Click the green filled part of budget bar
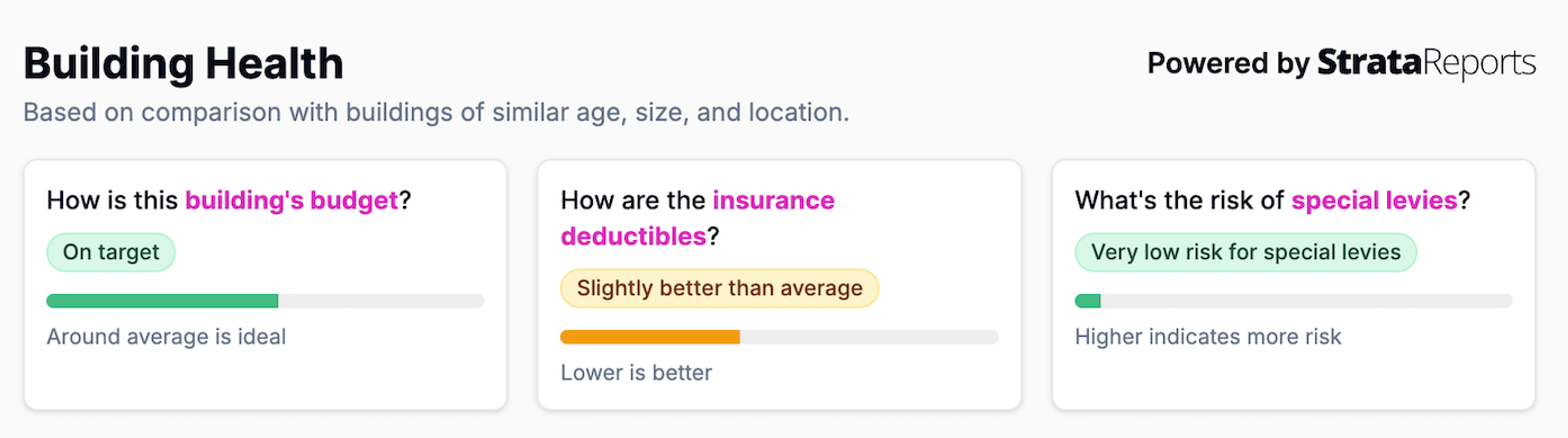 coord(162,301)
